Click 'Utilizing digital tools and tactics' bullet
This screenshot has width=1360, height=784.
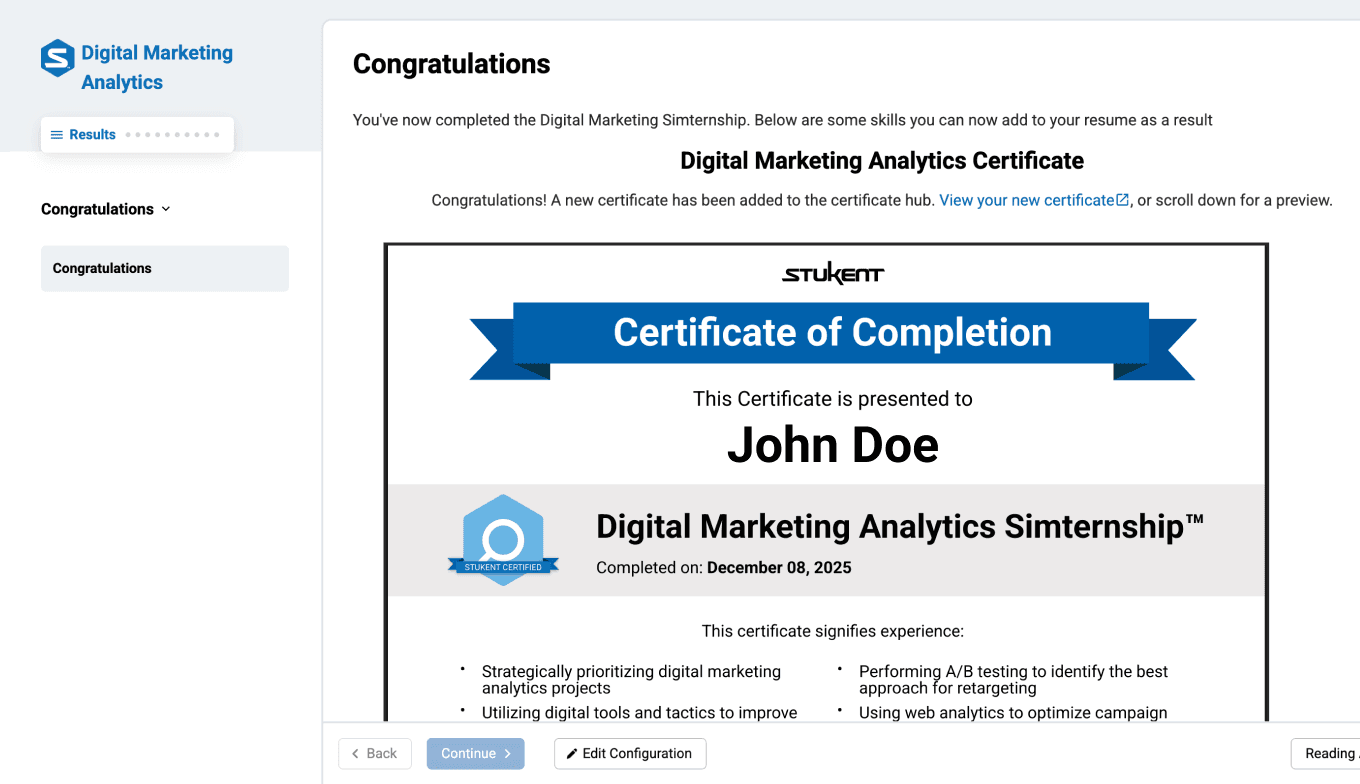click(x=640, y=713)
